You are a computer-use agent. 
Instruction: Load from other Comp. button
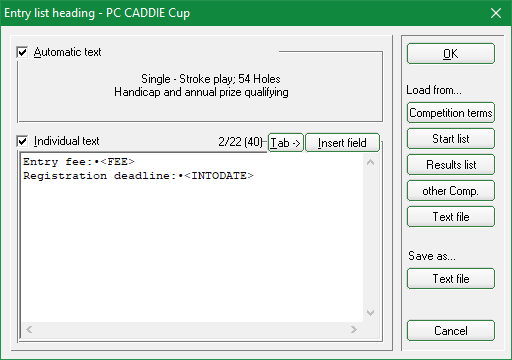451,191
